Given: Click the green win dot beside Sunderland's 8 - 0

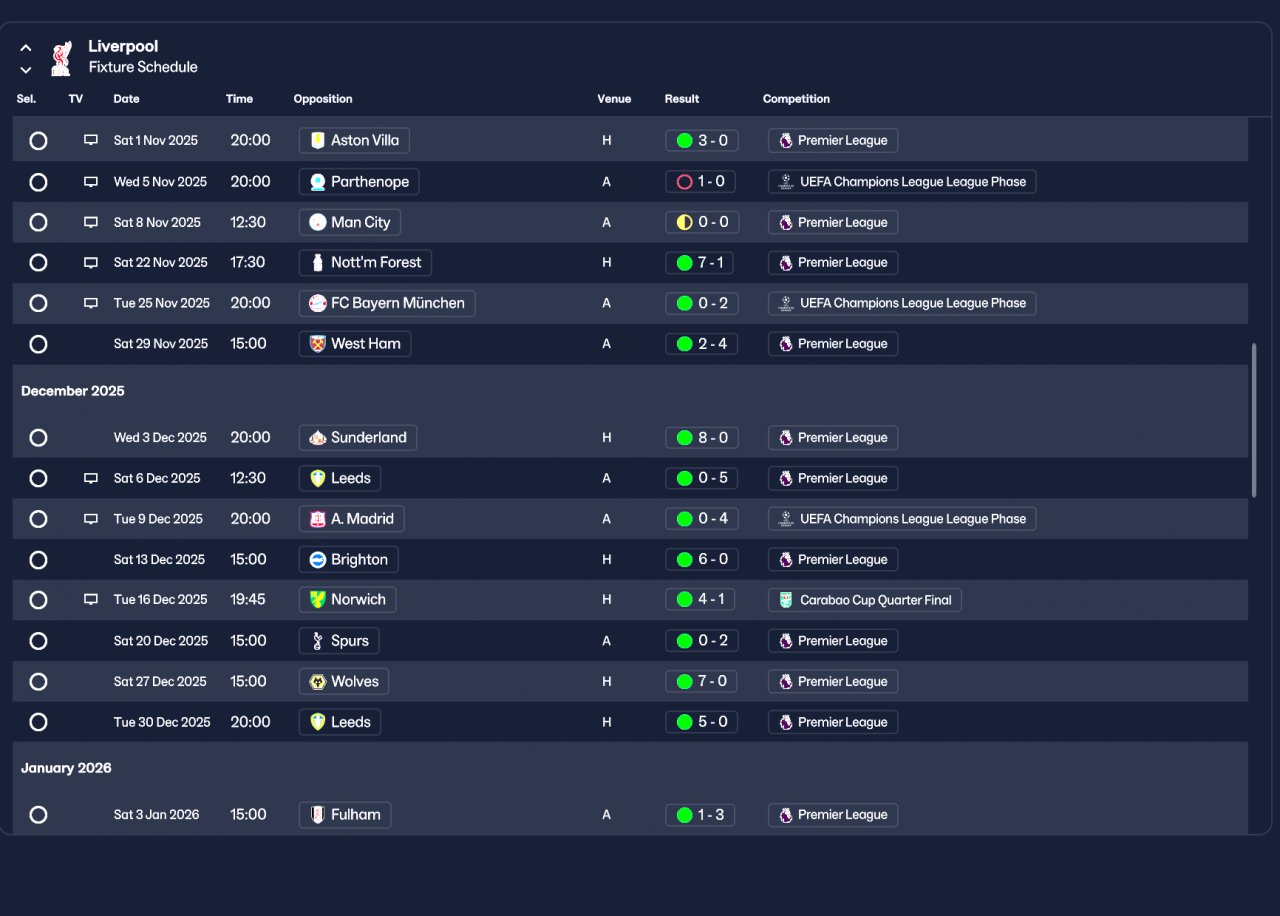Looking at the screenshot, I should [x=685, y=438].
